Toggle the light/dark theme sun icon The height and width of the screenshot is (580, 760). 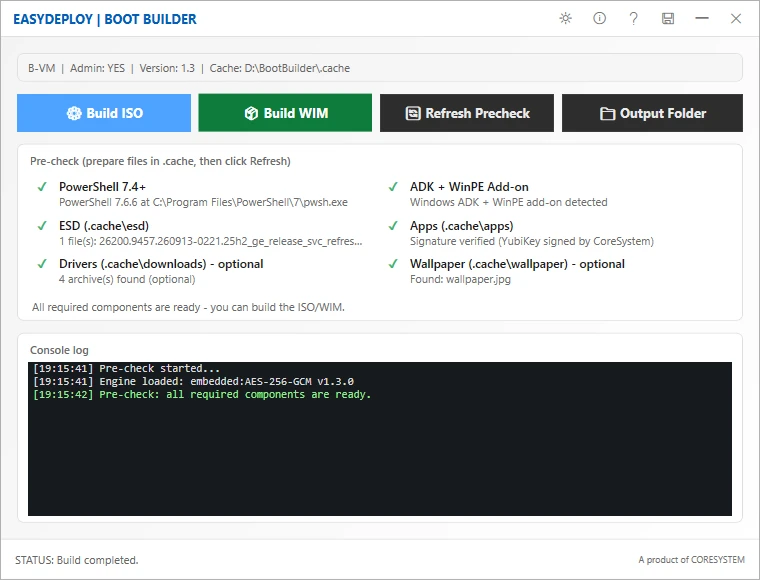tap(565, 18)
